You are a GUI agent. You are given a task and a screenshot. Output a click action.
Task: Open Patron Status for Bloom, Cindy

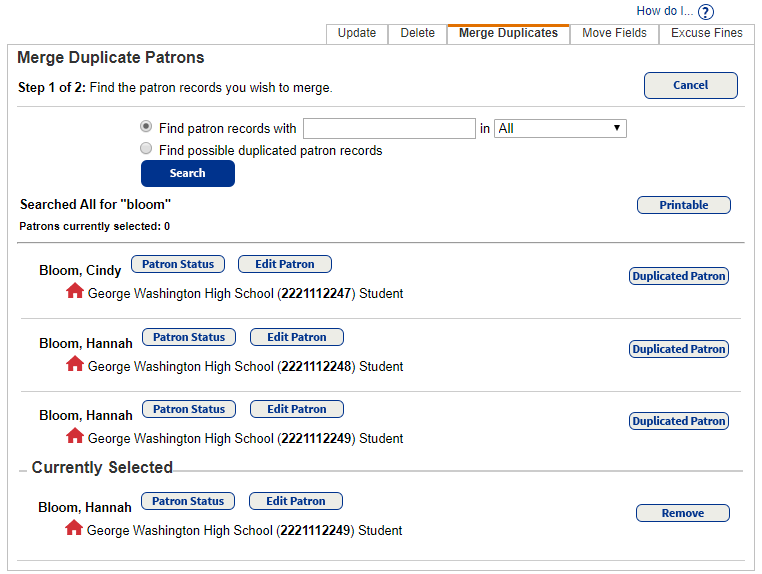point(178,264)
